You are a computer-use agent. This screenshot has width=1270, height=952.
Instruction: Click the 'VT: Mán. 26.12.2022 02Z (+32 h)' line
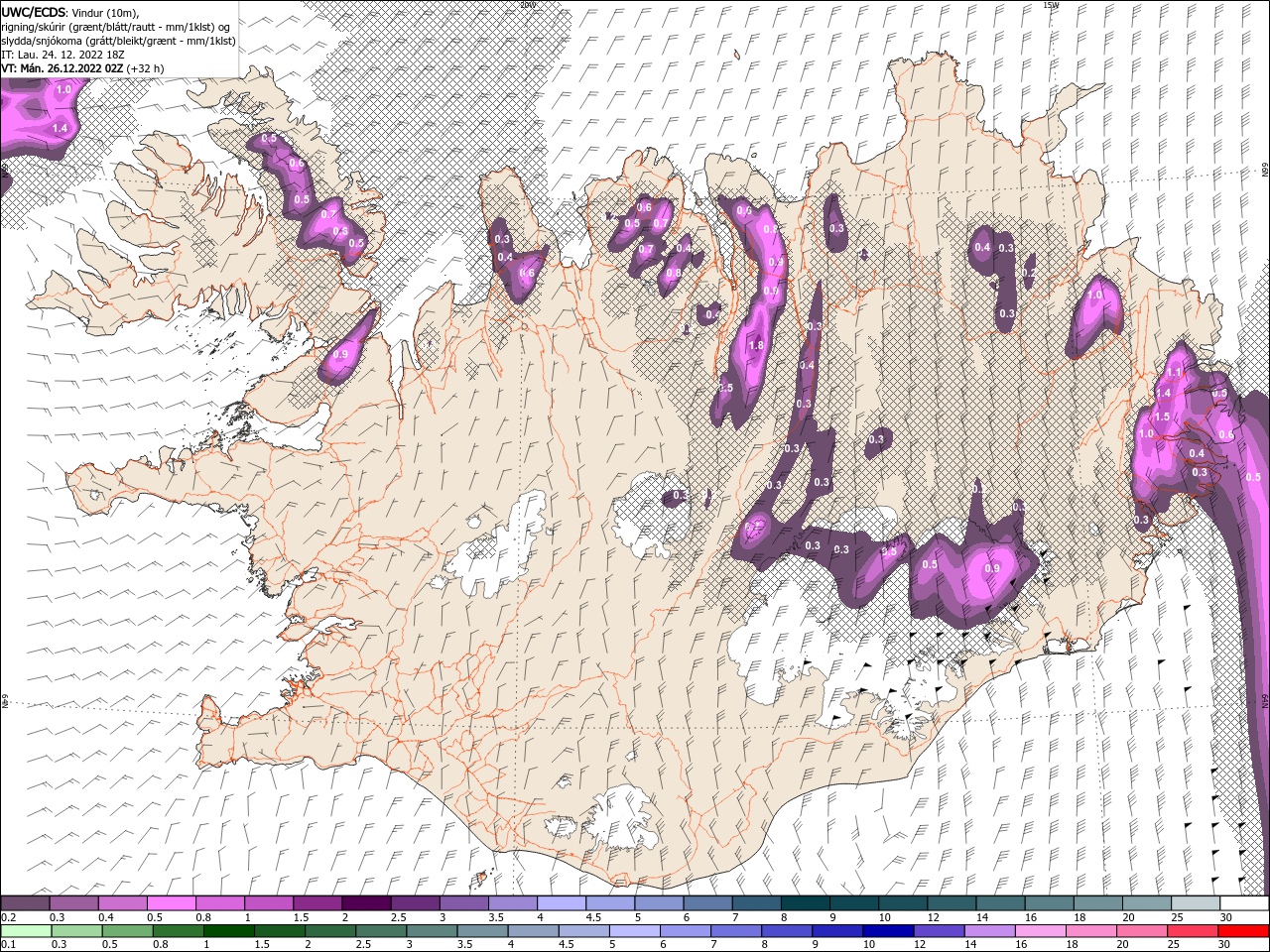tap(82, 68)
